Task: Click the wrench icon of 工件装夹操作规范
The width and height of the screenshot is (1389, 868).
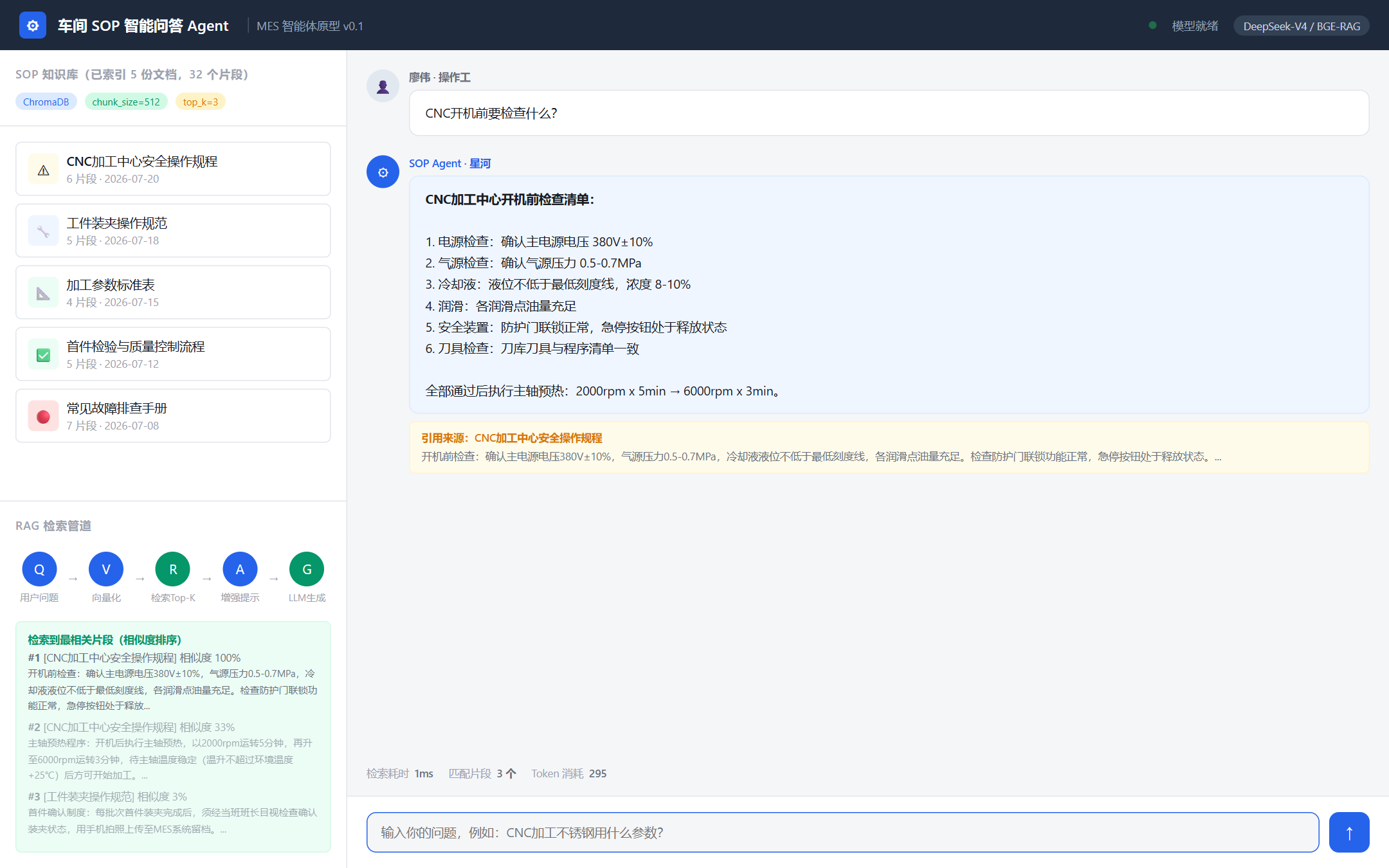Action: tap(44, 231)
